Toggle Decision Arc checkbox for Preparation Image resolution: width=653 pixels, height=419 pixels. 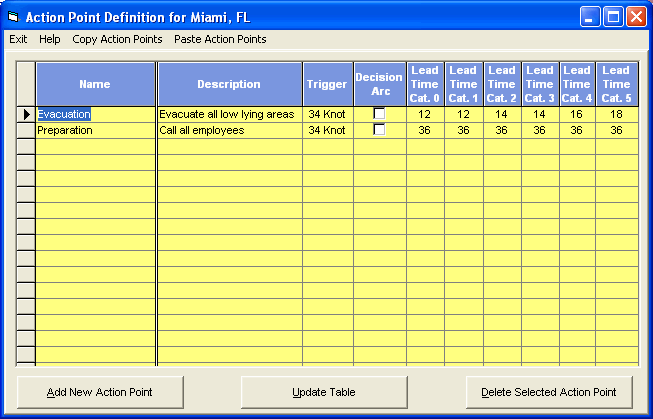point(379,130)
